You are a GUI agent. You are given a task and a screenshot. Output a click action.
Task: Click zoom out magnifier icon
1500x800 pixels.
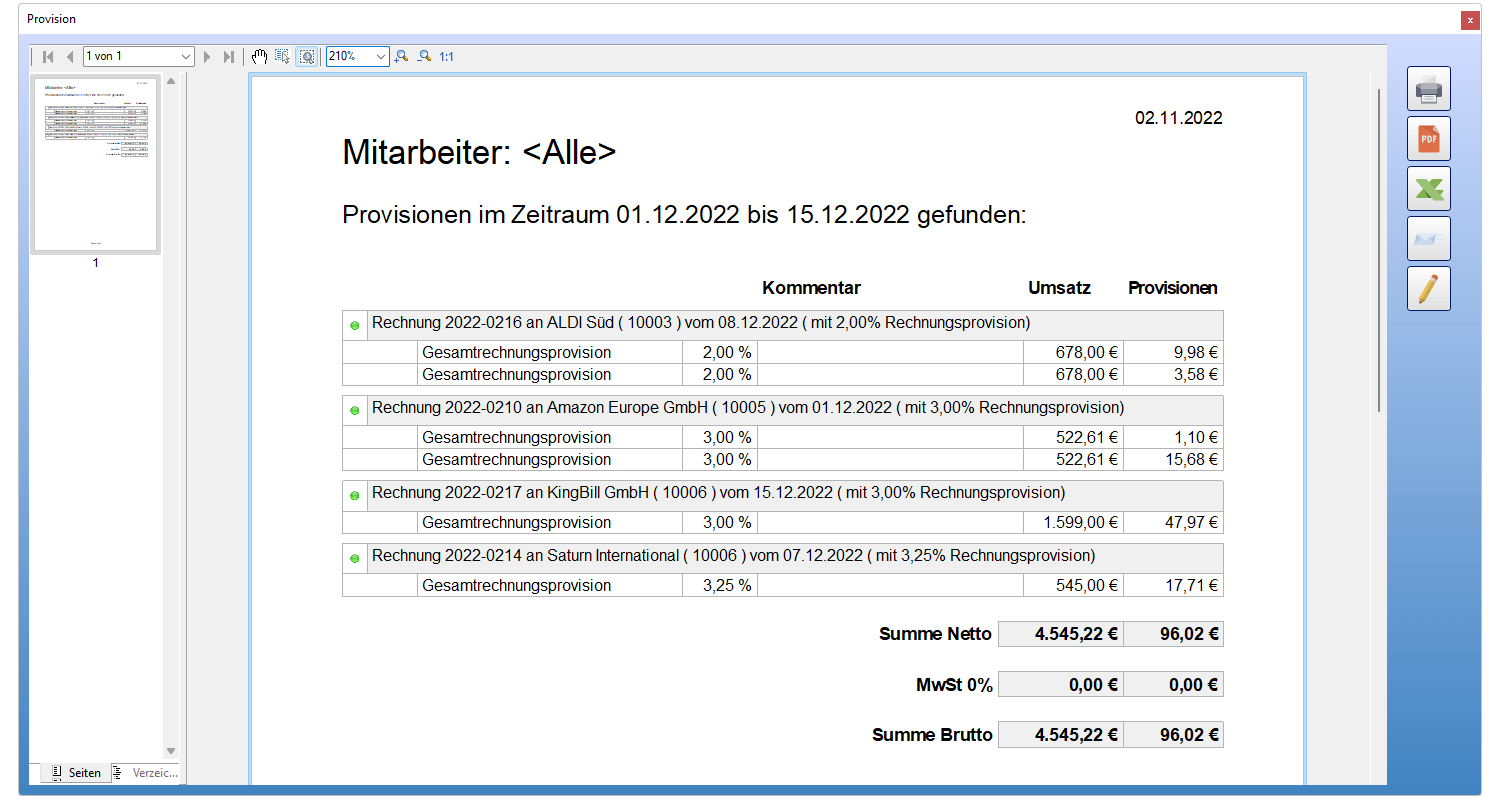424,57
